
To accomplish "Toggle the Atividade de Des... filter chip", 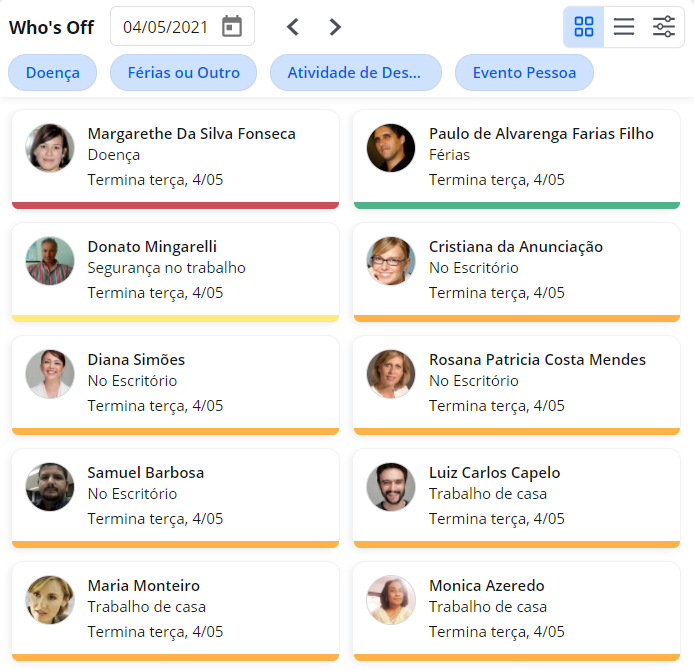I will [355, 73].
